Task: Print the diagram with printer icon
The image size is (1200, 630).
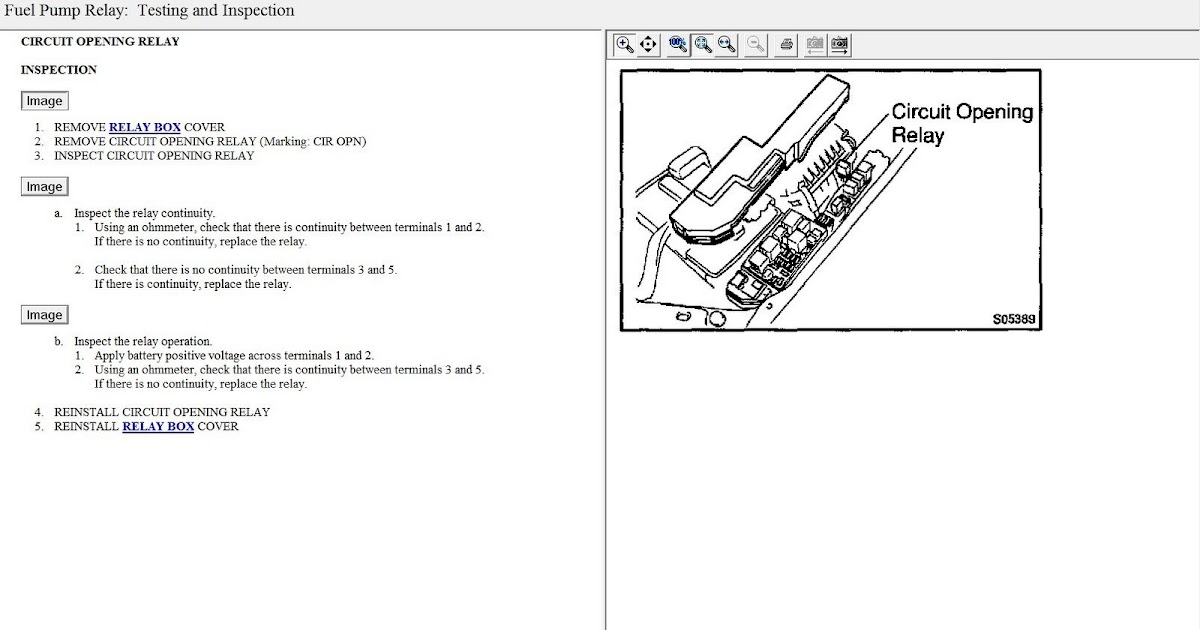Action: coord(787,44)
